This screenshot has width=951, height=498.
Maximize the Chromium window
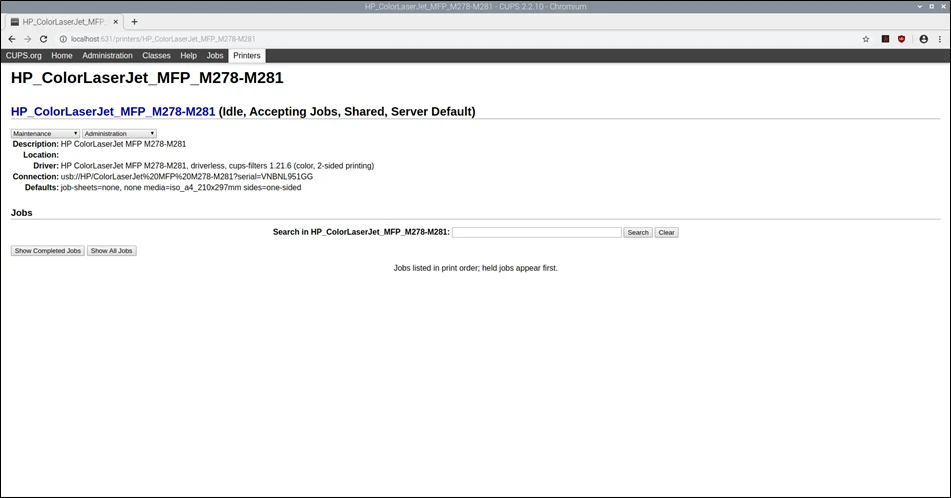click(932, 6)
